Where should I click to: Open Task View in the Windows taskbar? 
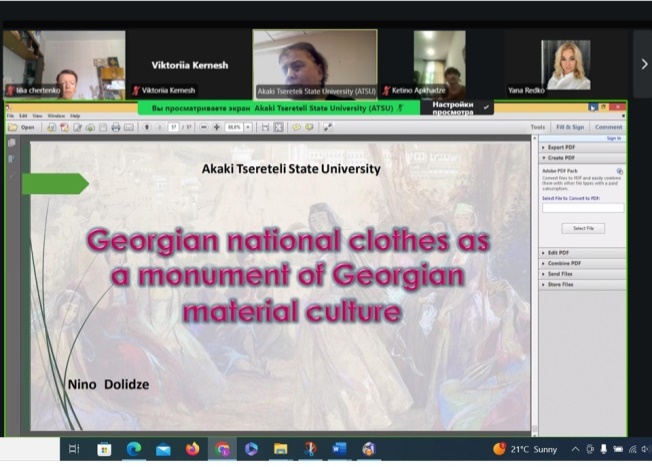[74, 449]
